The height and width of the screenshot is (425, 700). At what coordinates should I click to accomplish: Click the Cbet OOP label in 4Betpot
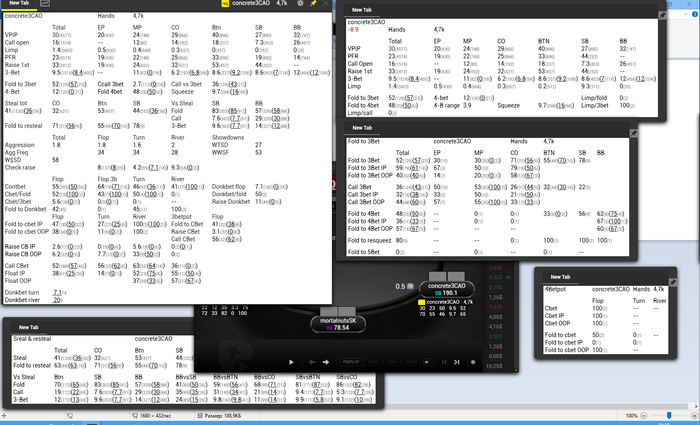pos(557,324)
